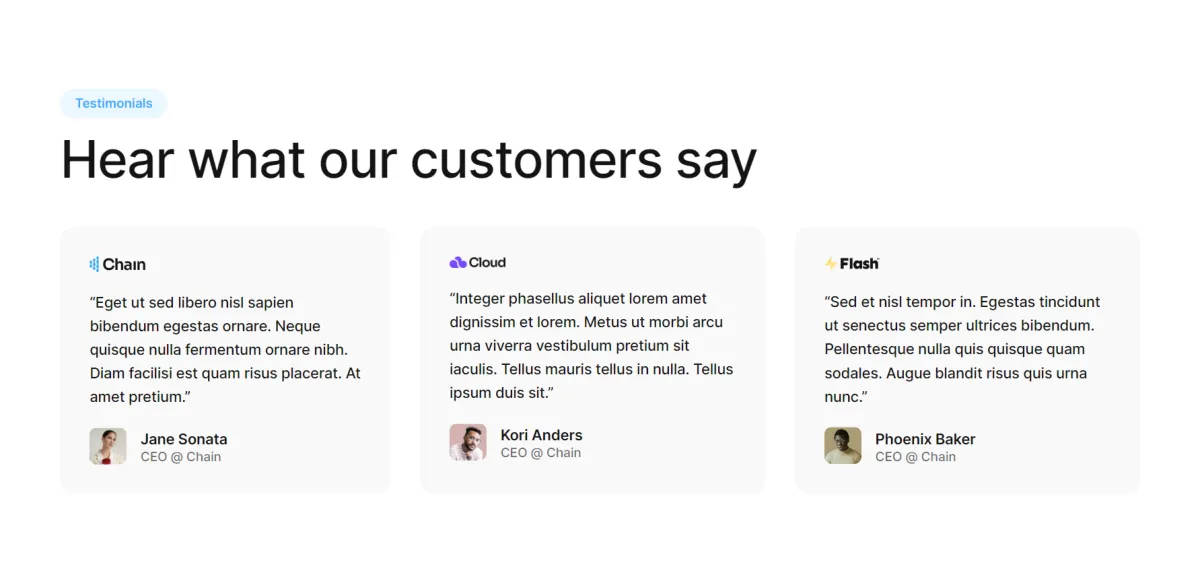This screenshot has width=1200, height=583.
Task: Click the 'Cloud' wordmark text in middle card
Action: coord(487,263)
